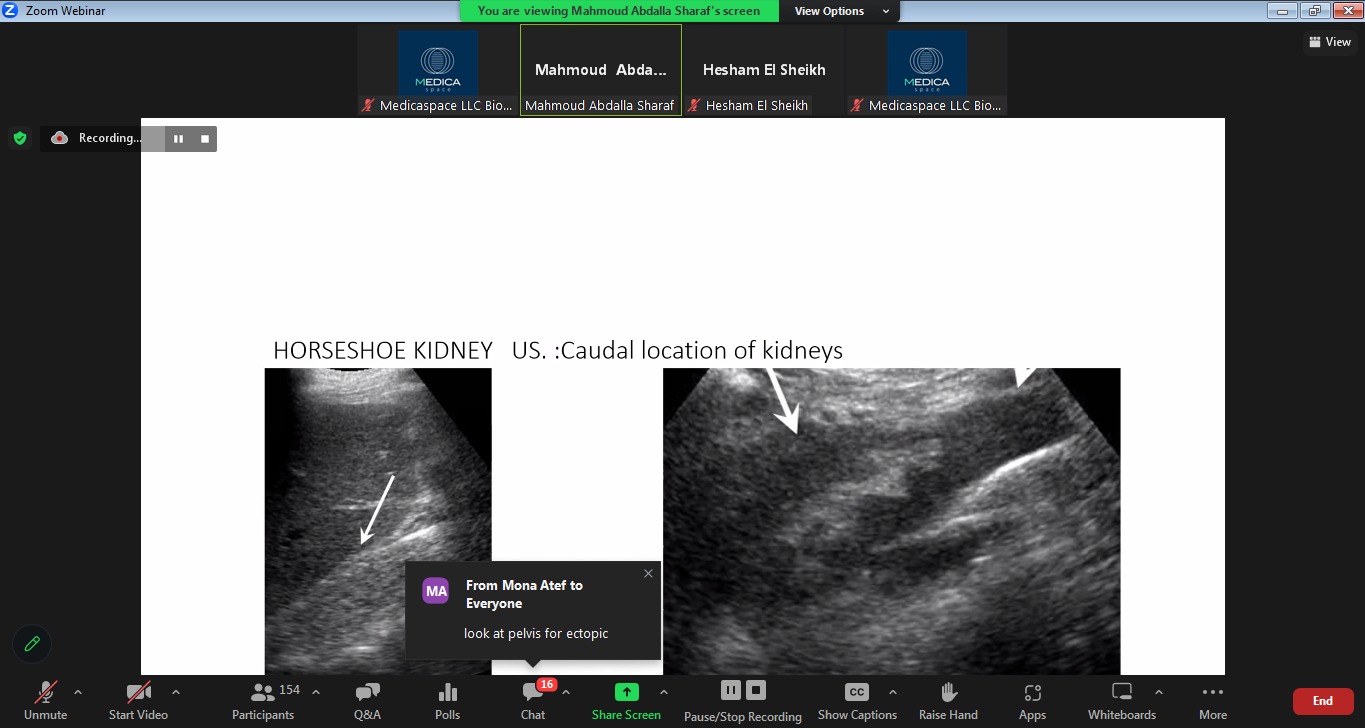Toggle Start Video camera button
The image size is (1365, 728).
(x=138, y=693)
